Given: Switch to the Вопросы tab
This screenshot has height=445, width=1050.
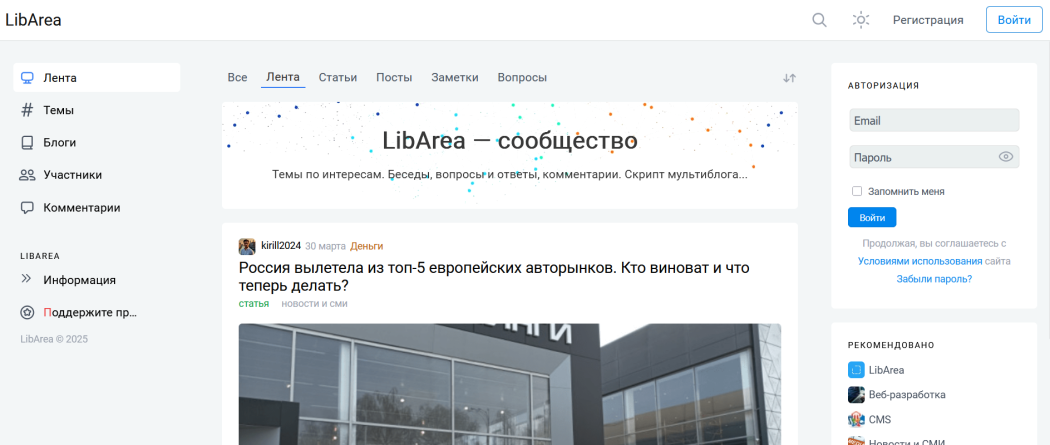Looking at the screenshot, I should (x=522, y=78).
